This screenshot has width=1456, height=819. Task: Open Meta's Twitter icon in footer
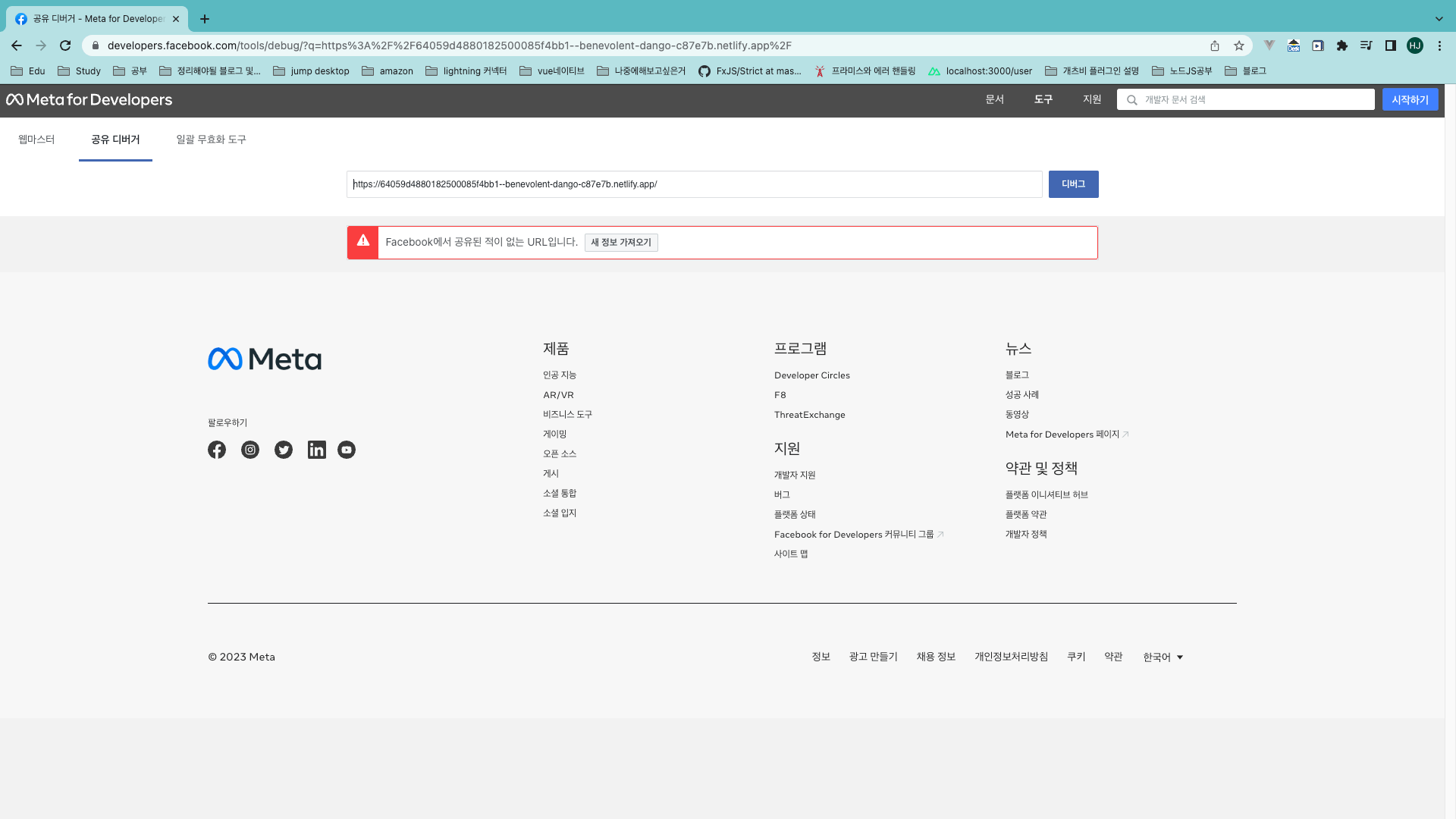coord(284,450)
